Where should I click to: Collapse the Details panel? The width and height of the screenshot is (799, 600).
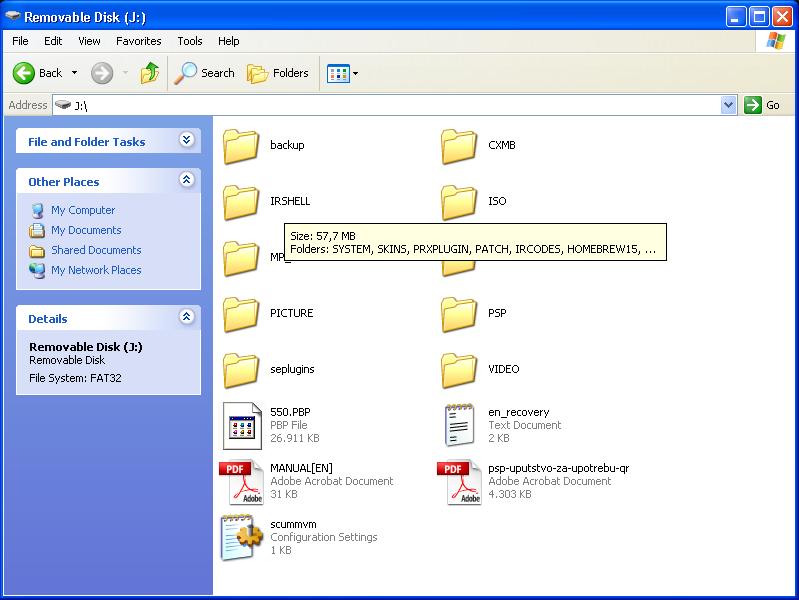[187, 317]
